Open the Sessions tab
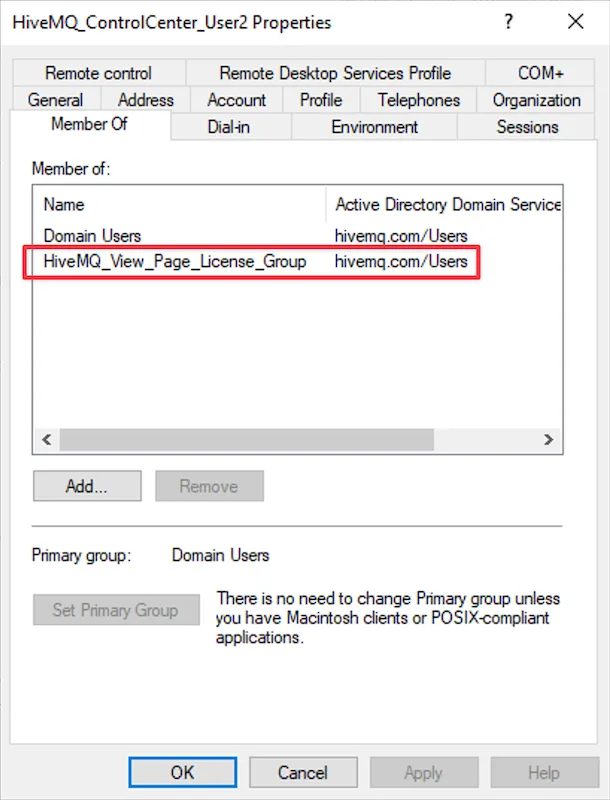Screen dimensions: 610x800 (527, 127)
